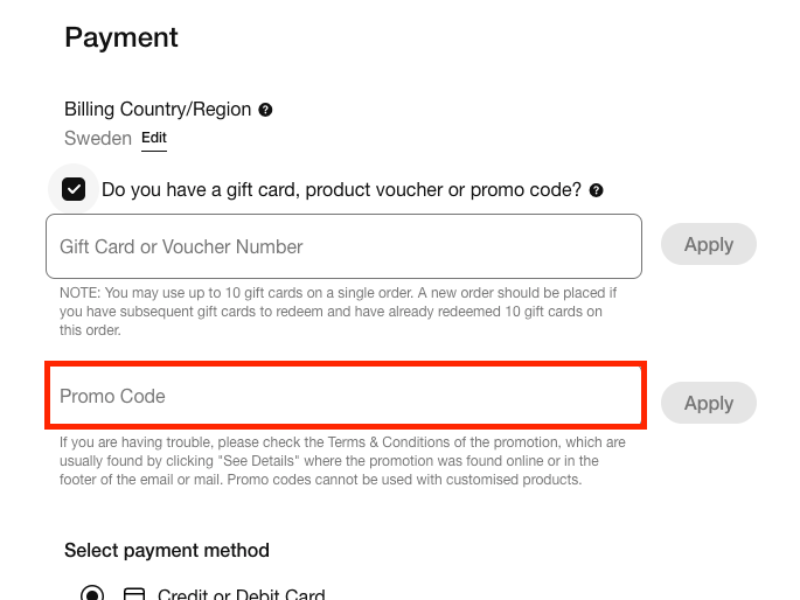Image resolution: width=800 pixels, height=600 pixels.
Task: Uncheck the gift card or promo code checkbox
Action: [x=73, y=189]
